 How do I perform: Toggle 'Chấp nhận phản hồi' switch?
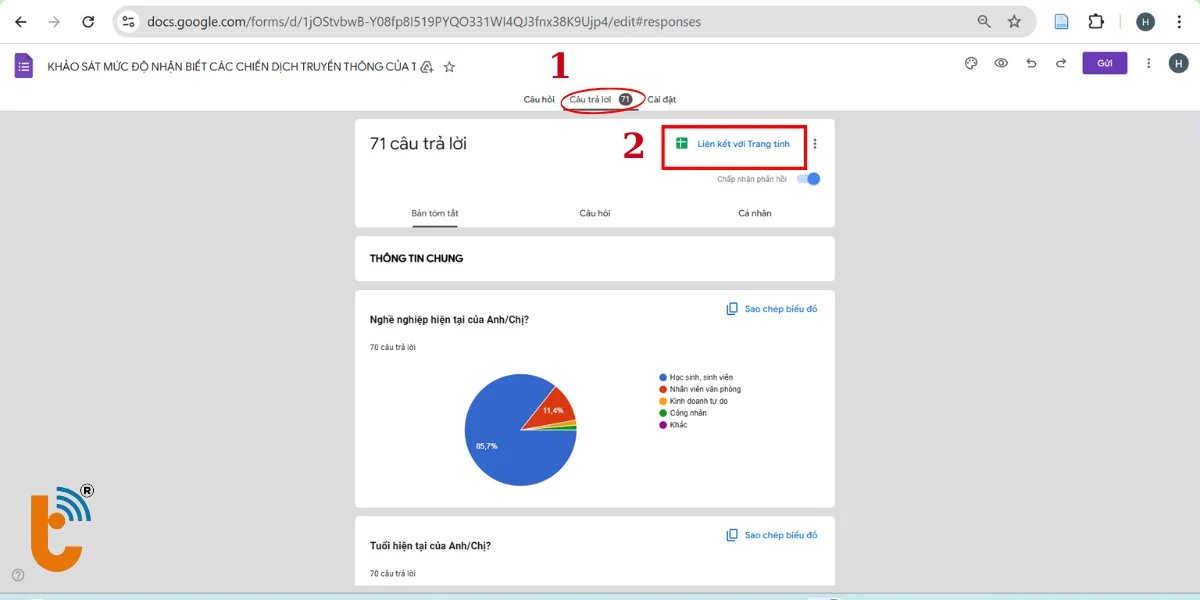pyautogui.click(x=811, y=179)
